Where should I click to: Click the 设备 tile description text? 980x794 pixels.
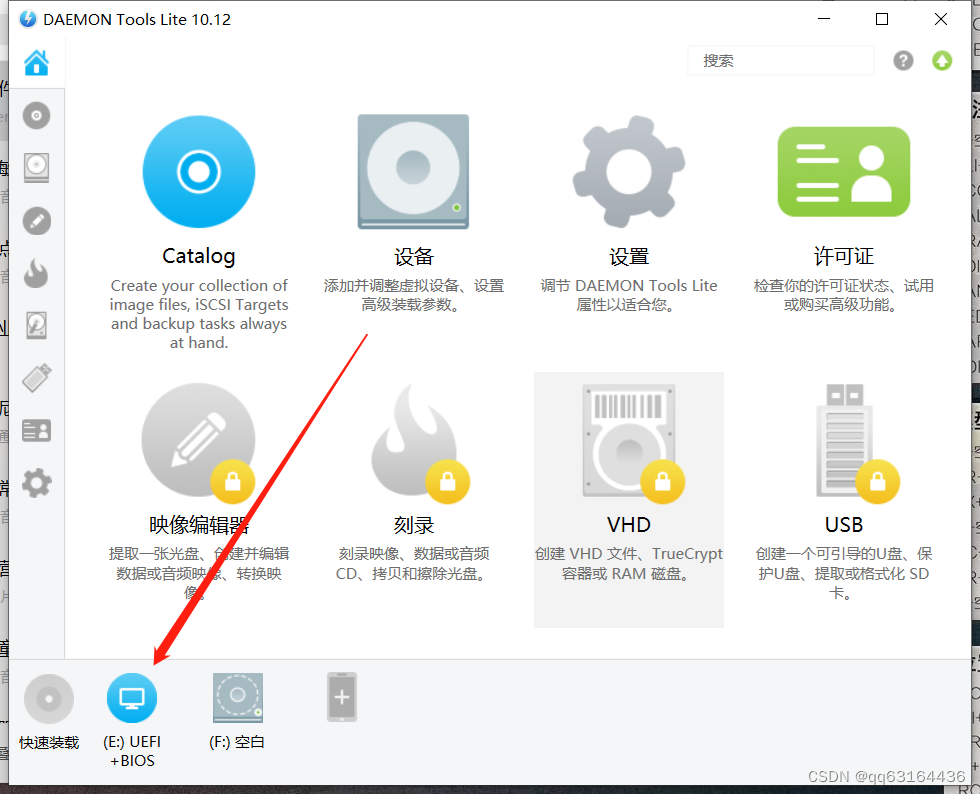click(x=413, y=295)
